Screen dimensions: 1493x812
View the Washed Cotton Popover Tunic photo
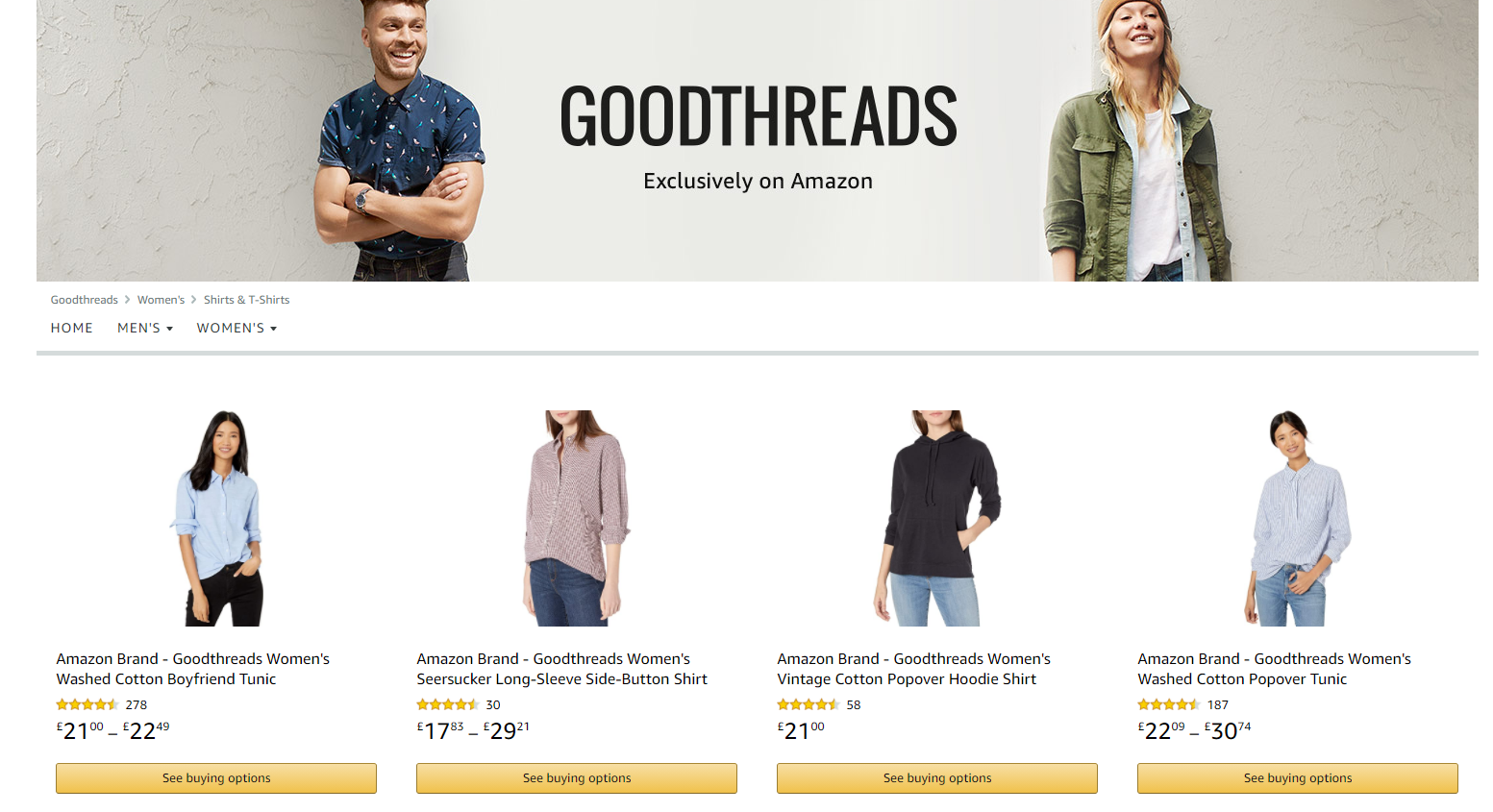click(x=1298, y=518)
